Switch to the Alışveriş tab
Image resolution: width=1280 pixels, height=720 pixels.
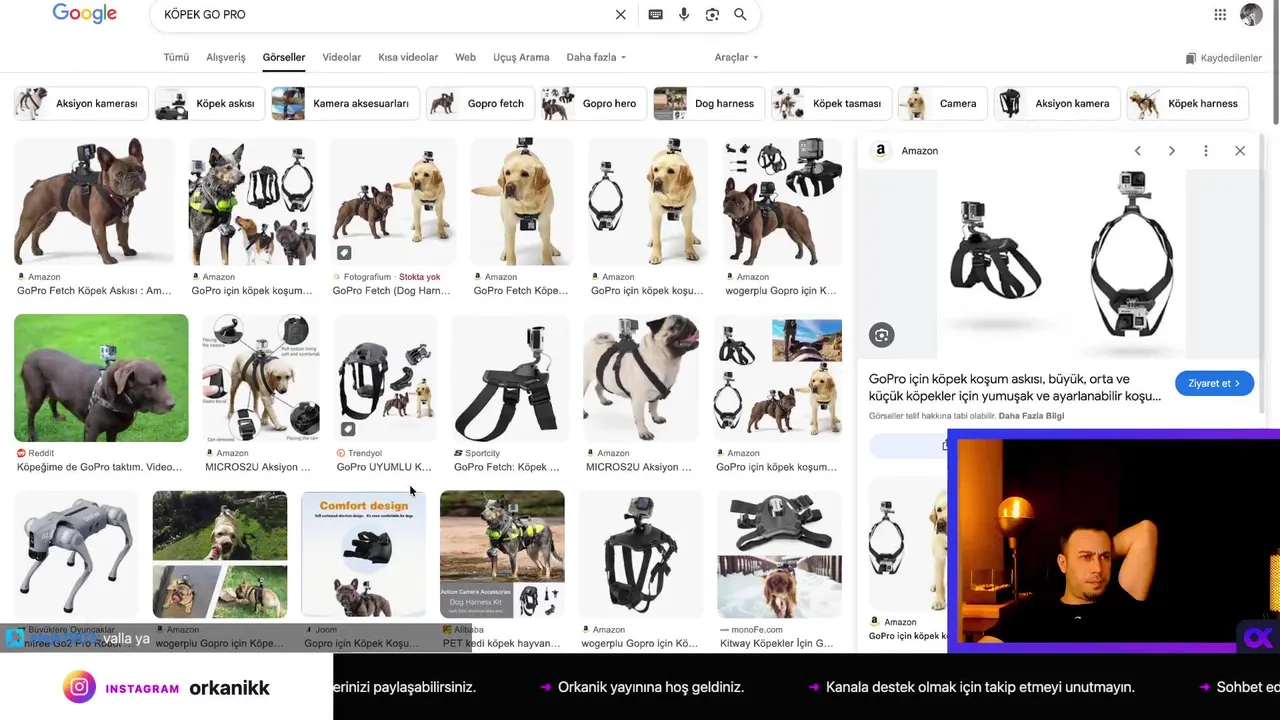coord(226,58)
